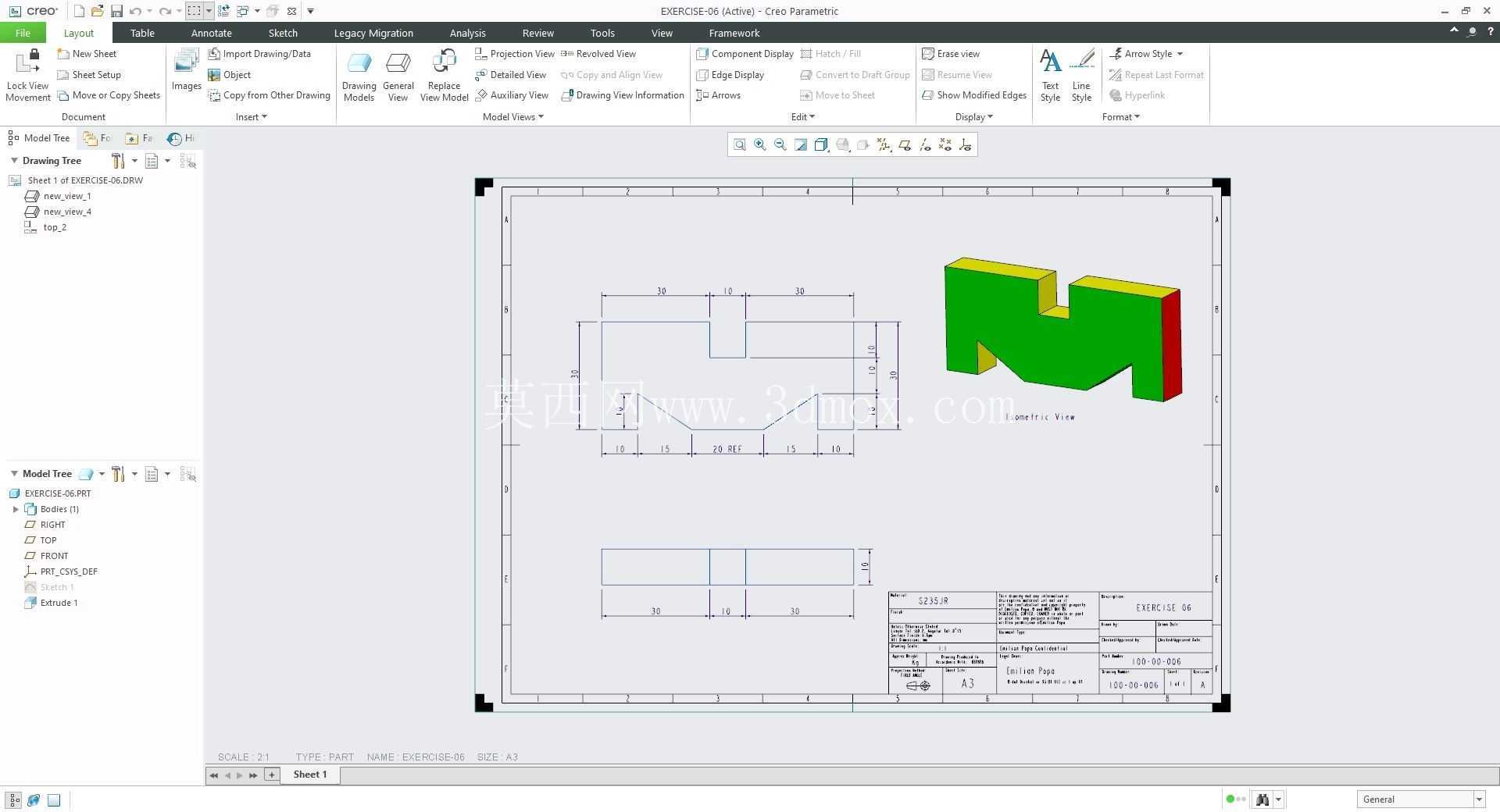1500x812 pixels.
Task: Open the Analysis tab
Action: 467,33
